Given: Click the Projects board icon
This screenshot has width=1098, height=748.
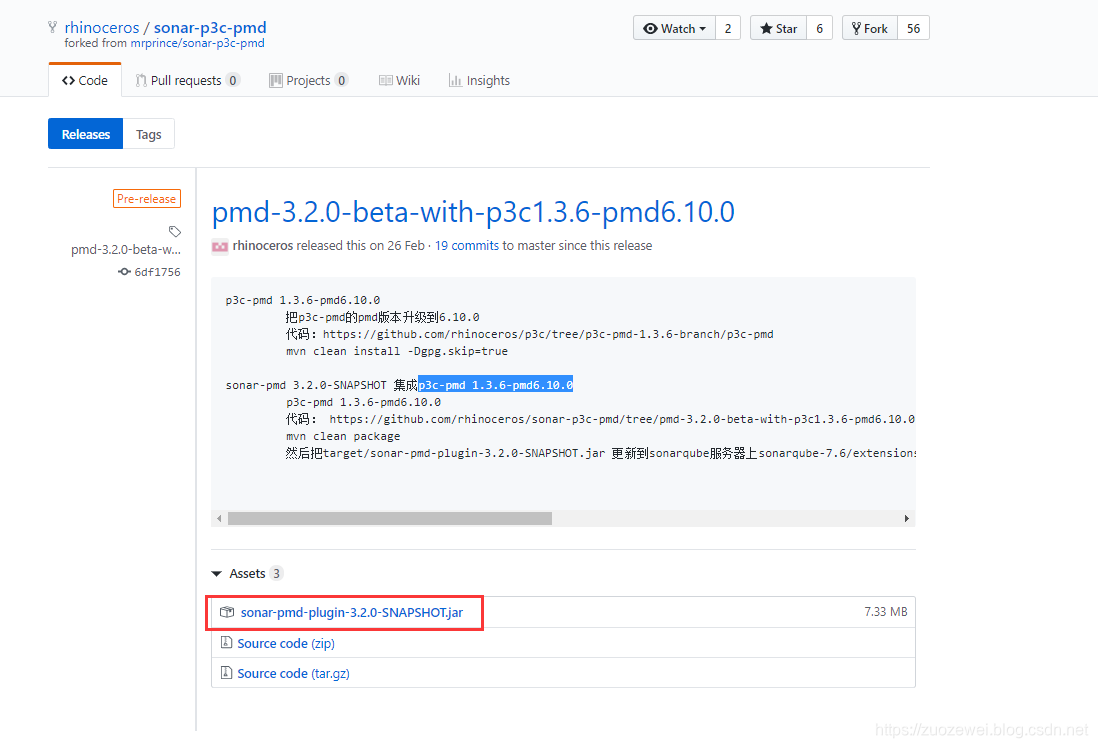Looking at the screenshot, I should (x=276, y=81).
